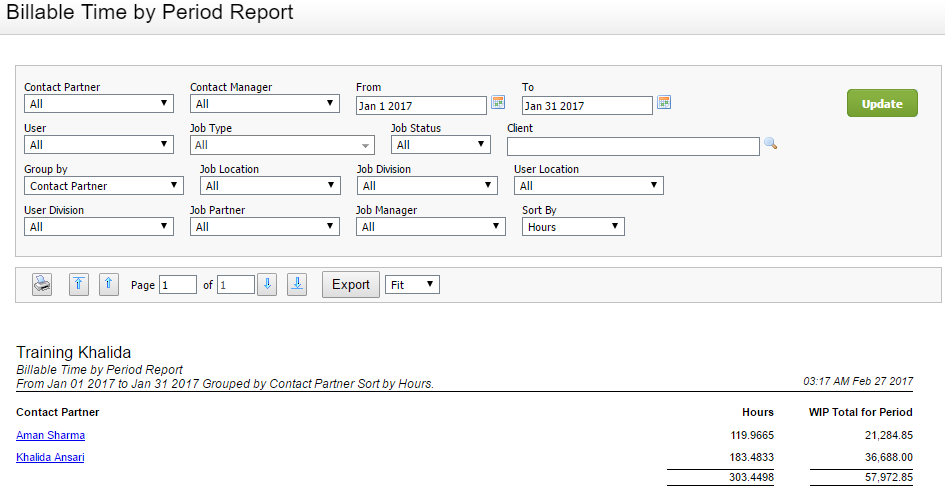Go to last page arrow icon
The width and height of the screenshot is (945, 486).
pos(297,284)
